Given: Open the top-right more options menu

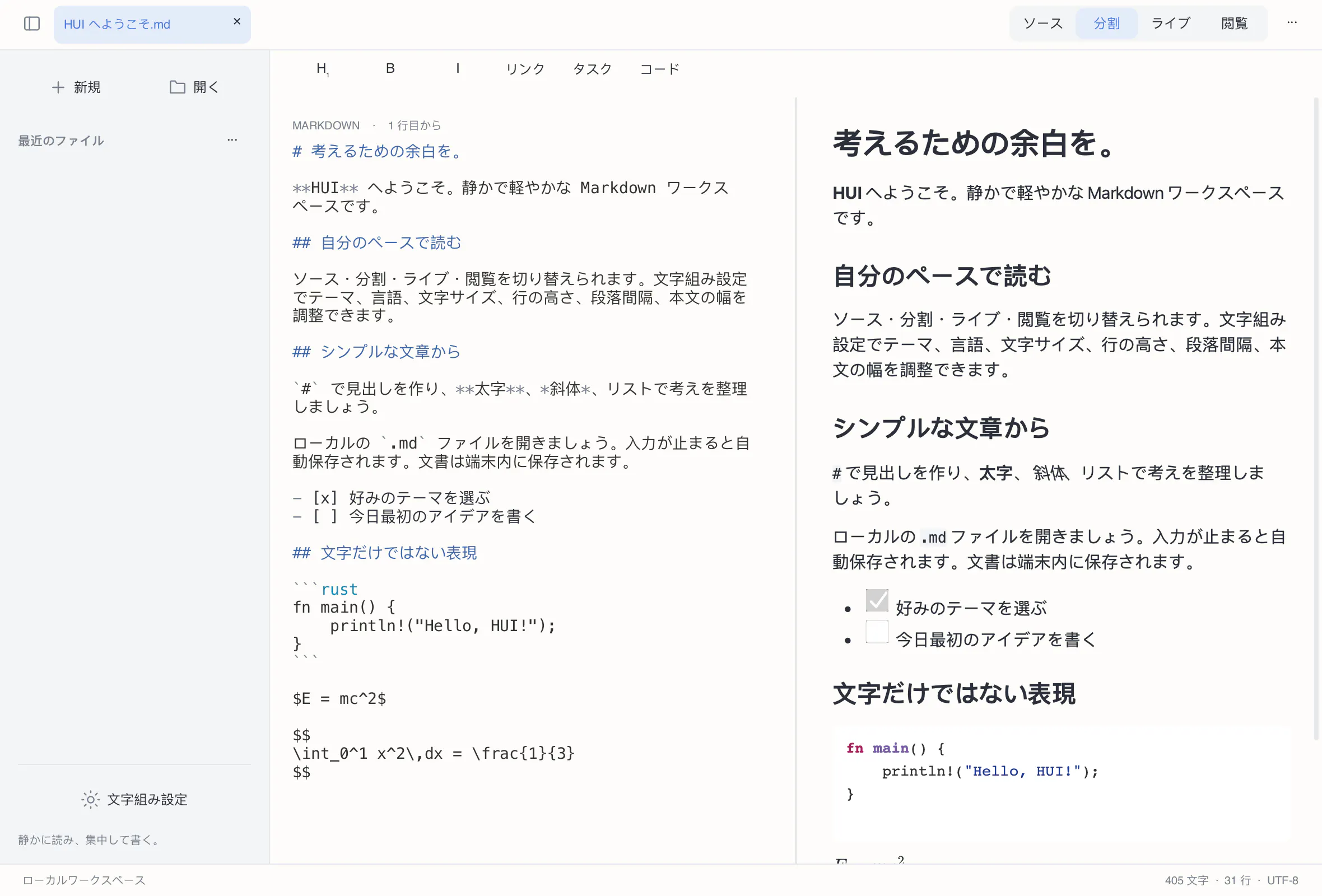Looking at the screenshot, I should [1292, 23].
